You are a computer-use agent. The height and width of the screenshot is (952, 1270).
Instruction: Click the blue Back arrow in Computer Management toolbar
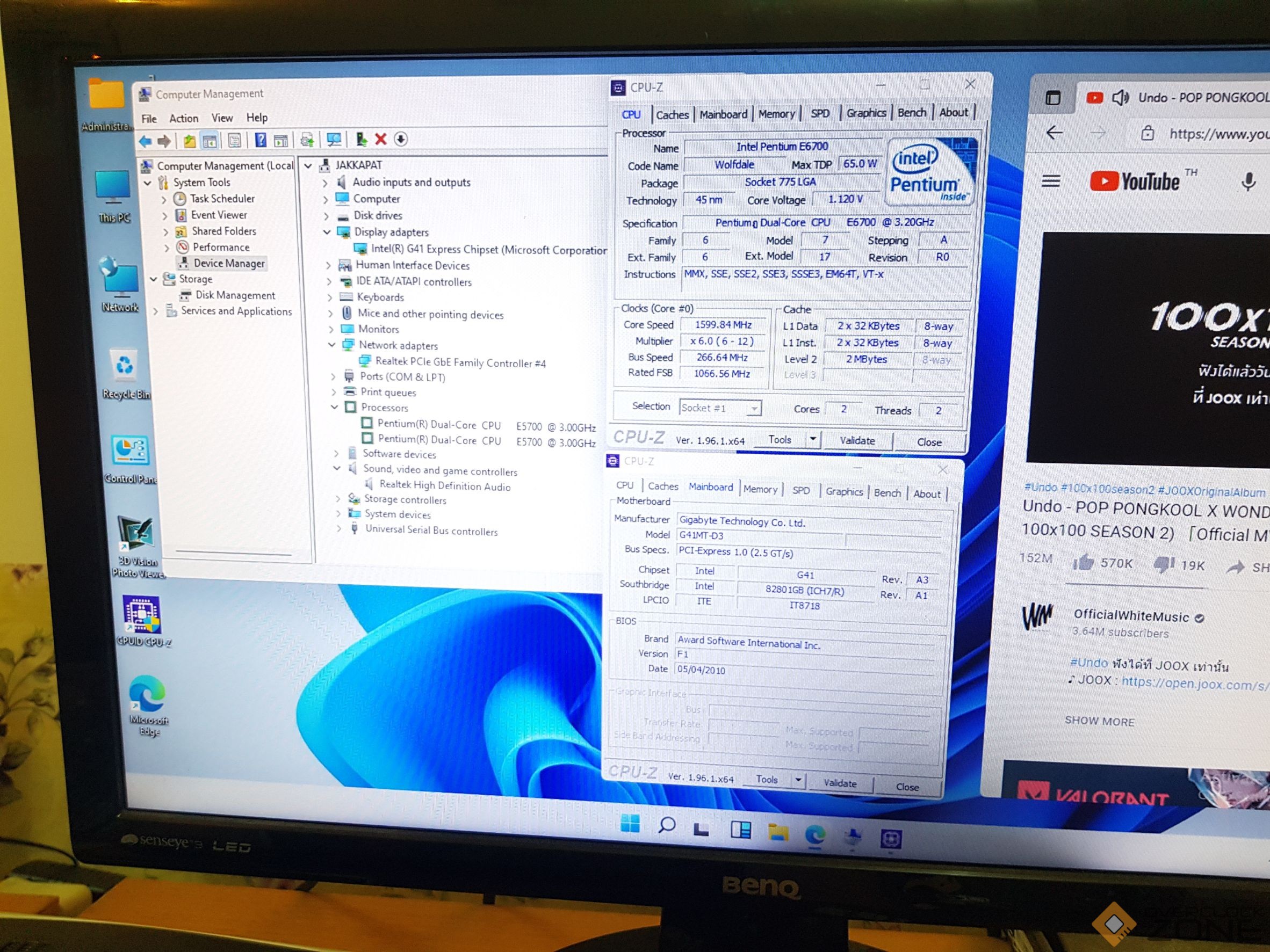(145, 141)
